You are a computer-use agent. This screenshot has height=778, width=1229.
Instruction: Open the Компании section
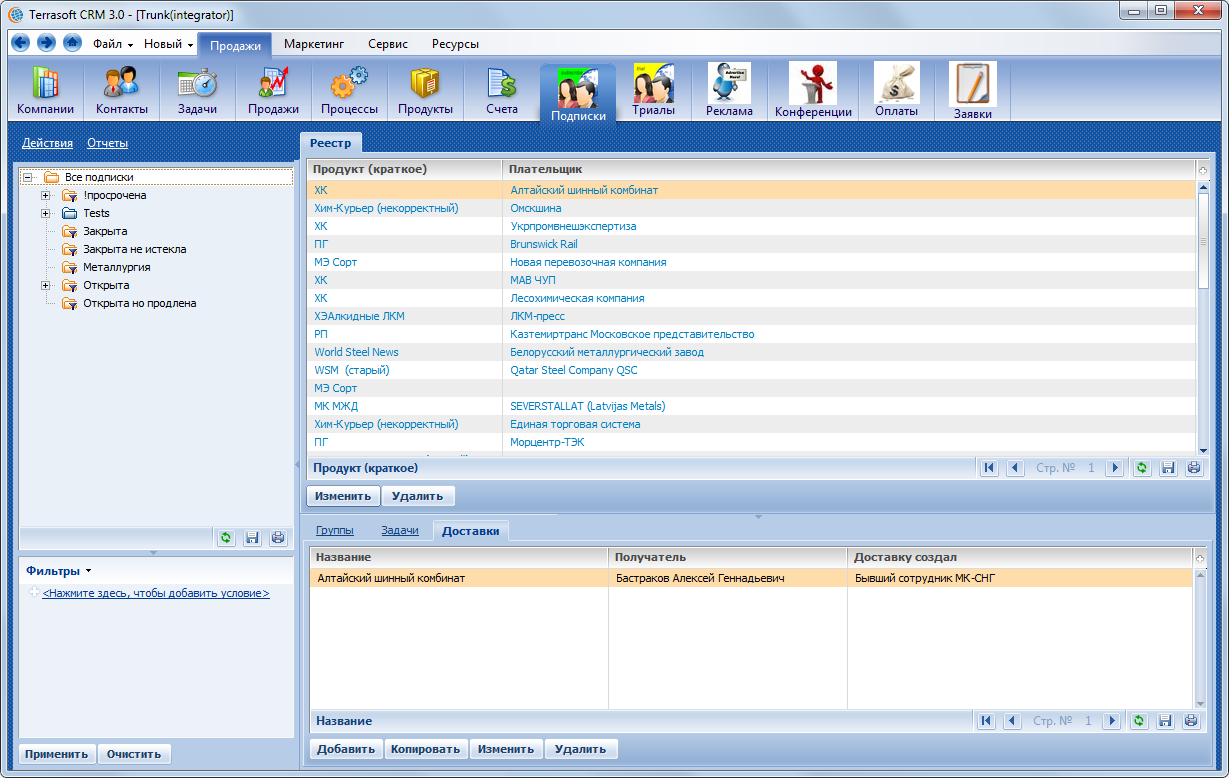pyautogui.click(x=45, y=92)
